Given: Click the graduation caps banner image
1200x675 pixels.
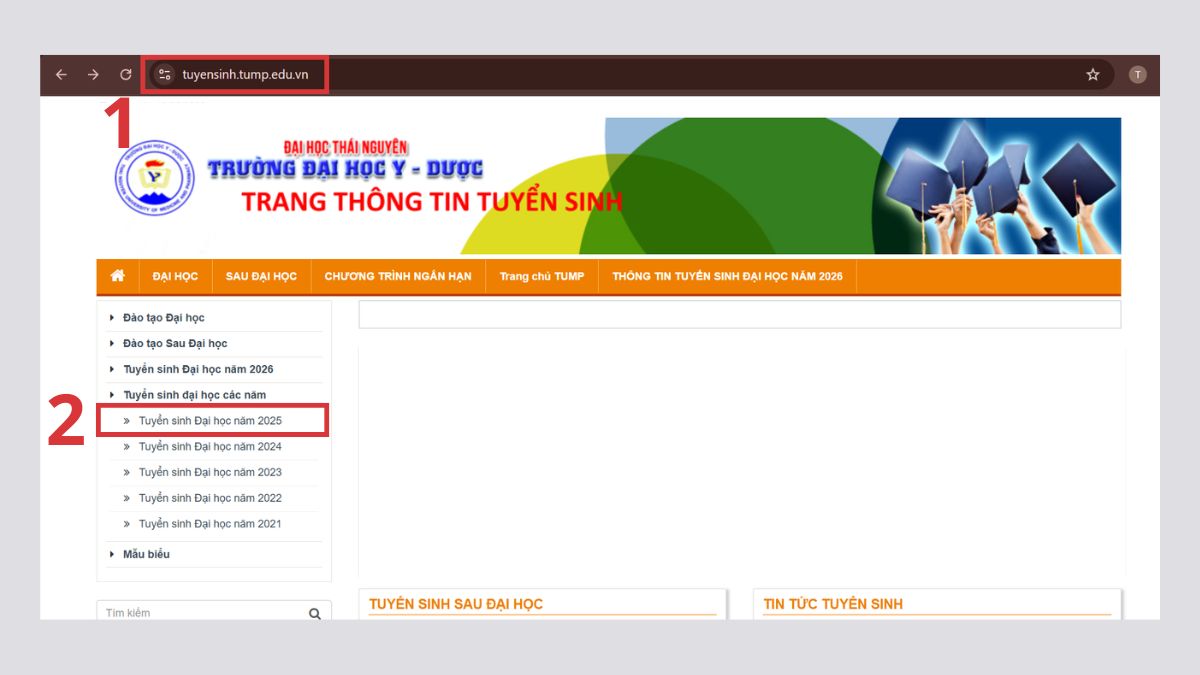Looking at the screenshot, I should (1000, 186).
